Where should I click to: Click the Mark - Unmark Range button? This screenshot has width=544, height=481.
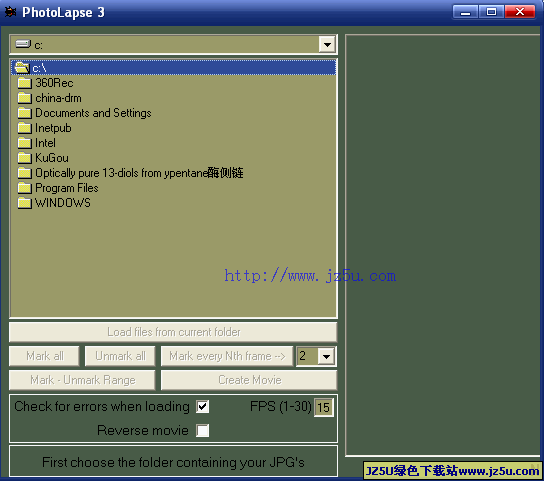(x=82, y=380)
